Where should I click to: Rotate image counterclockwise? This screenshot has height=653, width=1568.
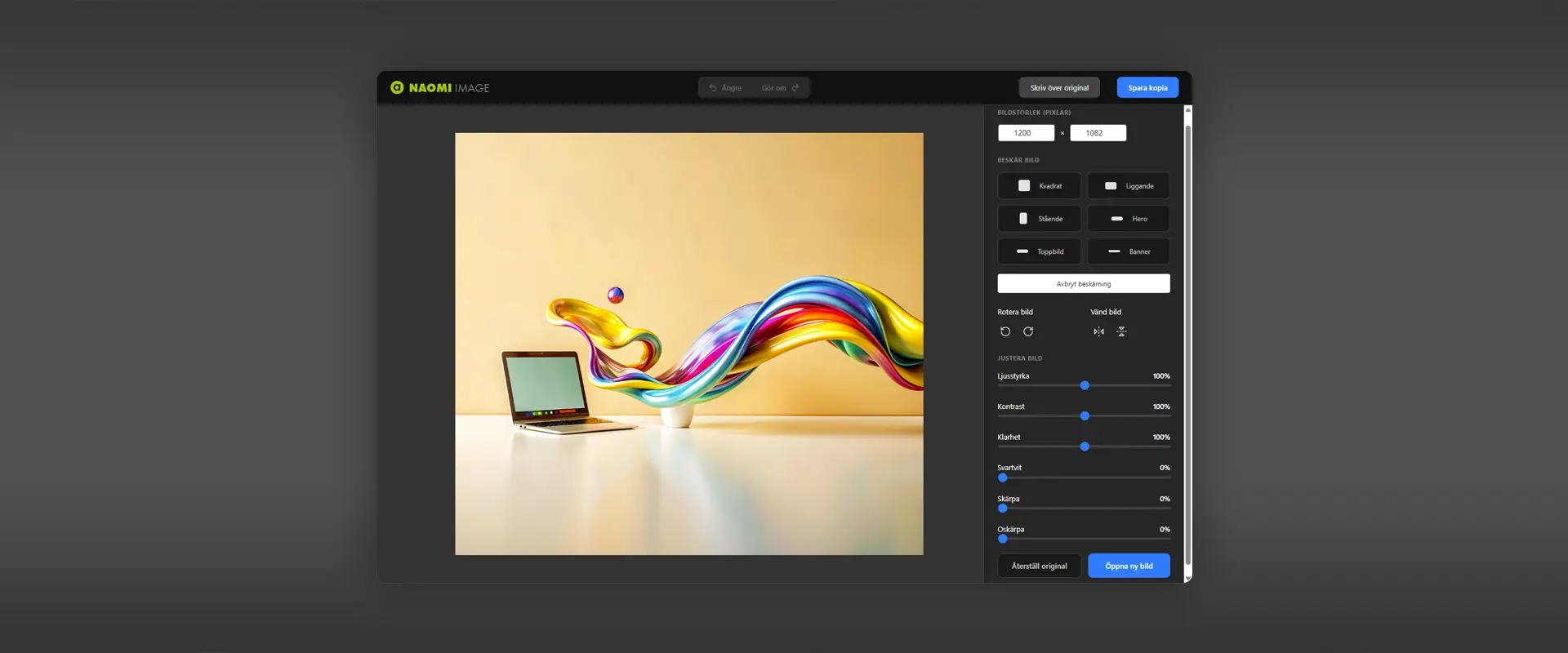click(x=1005, y=331)
